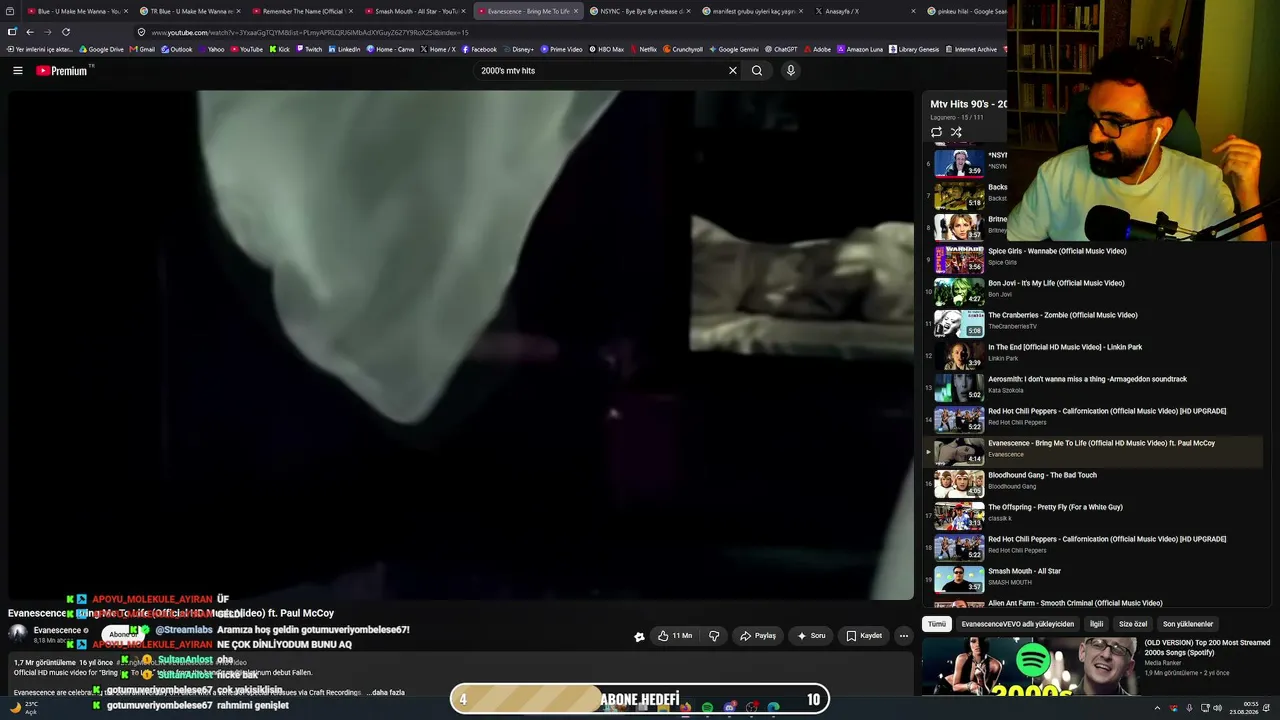Select the Tümü filter chip
The image size is (1280, 720).
(x=936, y=624)
